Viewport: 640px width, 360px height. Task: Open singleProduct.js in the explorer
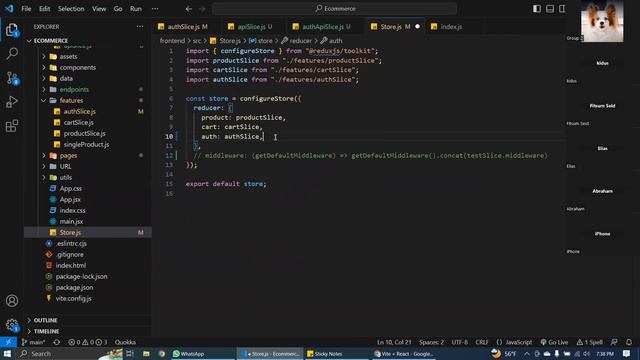(x=86, y=144)
